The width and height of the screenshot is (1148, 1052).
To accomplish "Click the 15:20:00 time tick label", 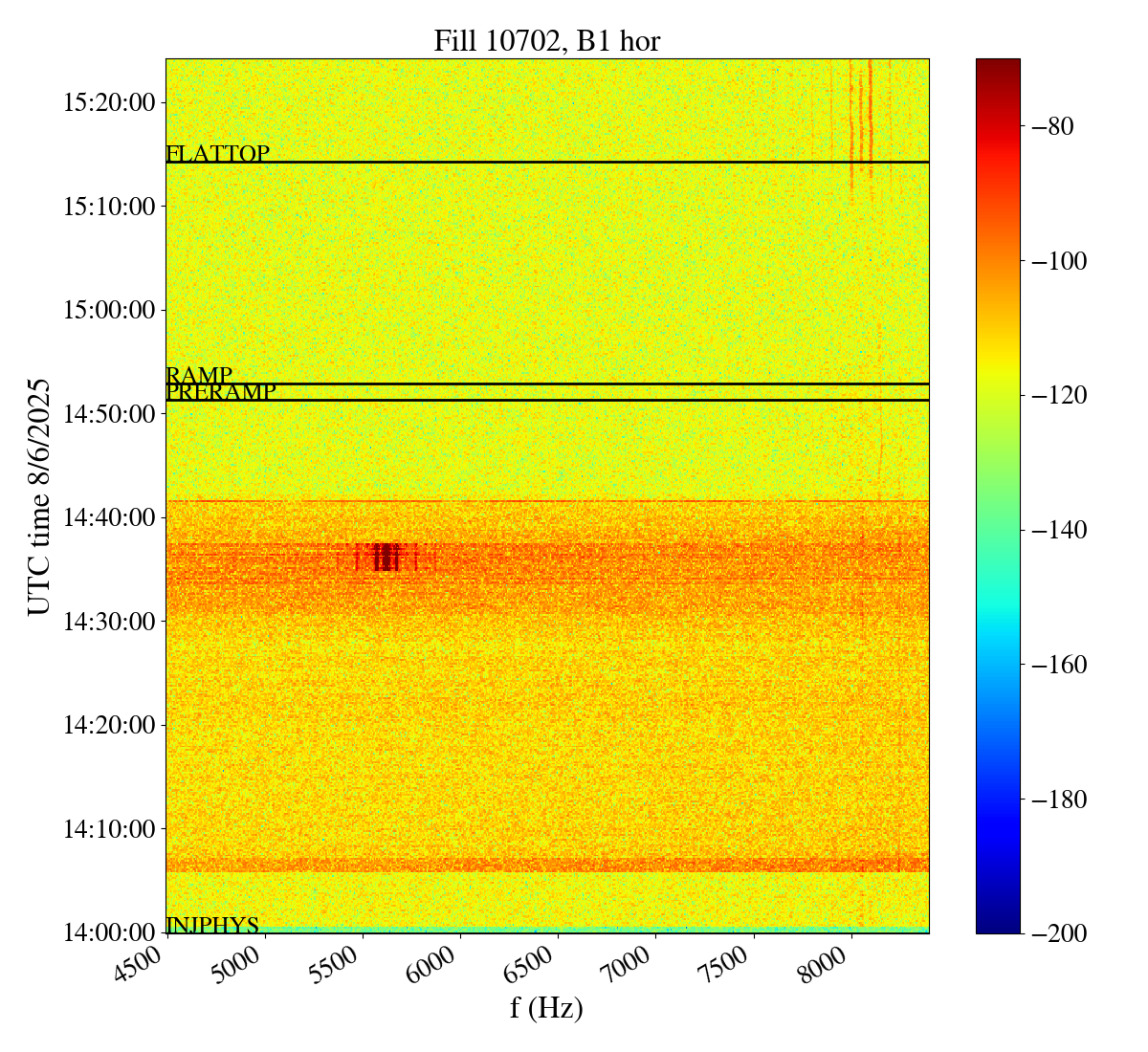I will (108, 102).
